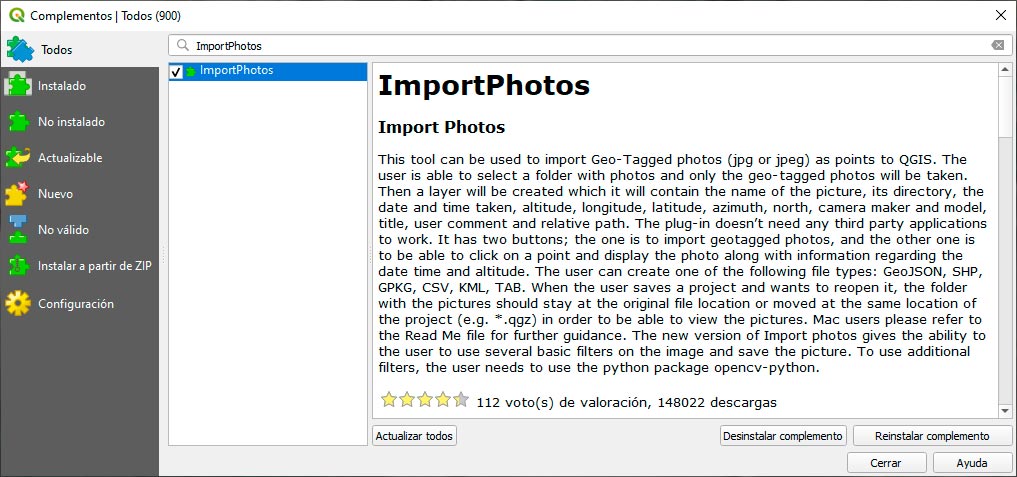Close the Complementos dialog window
Image resolution: width=1017 pixels, height=477 pixels.
(1001, 16)
